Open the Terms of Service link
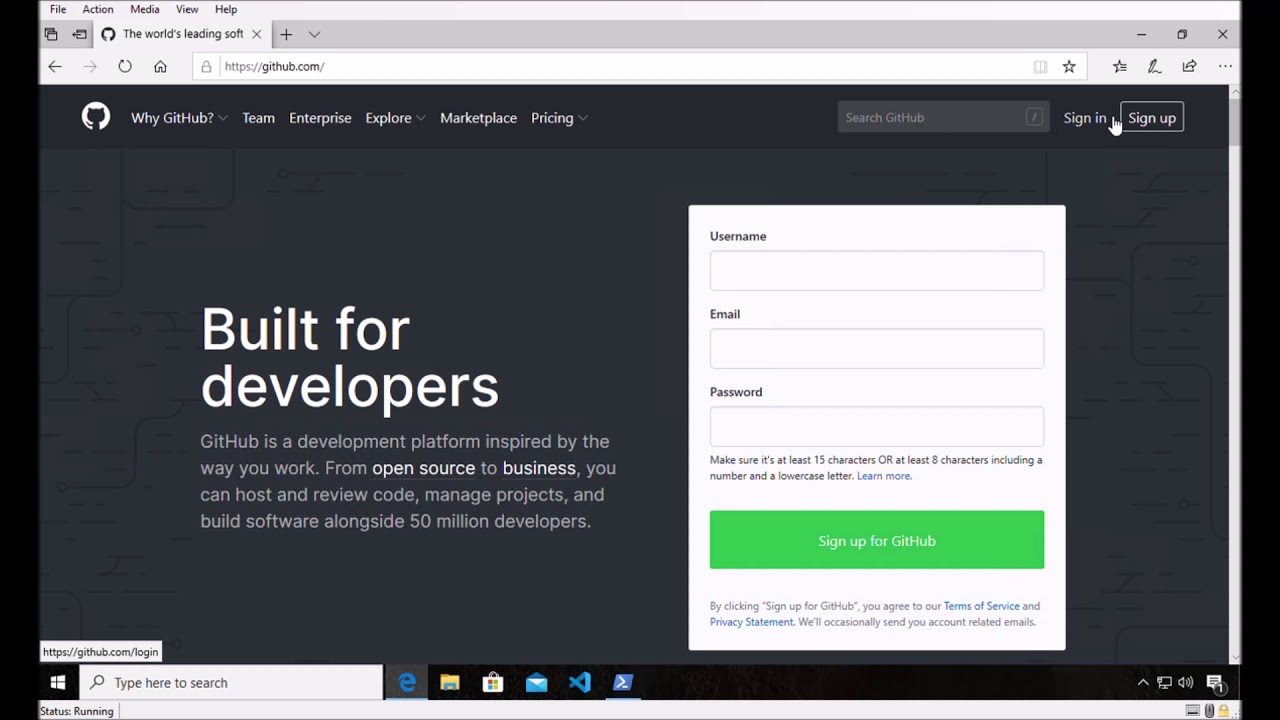The image size is (1280, 720). (x=982, y=606)
